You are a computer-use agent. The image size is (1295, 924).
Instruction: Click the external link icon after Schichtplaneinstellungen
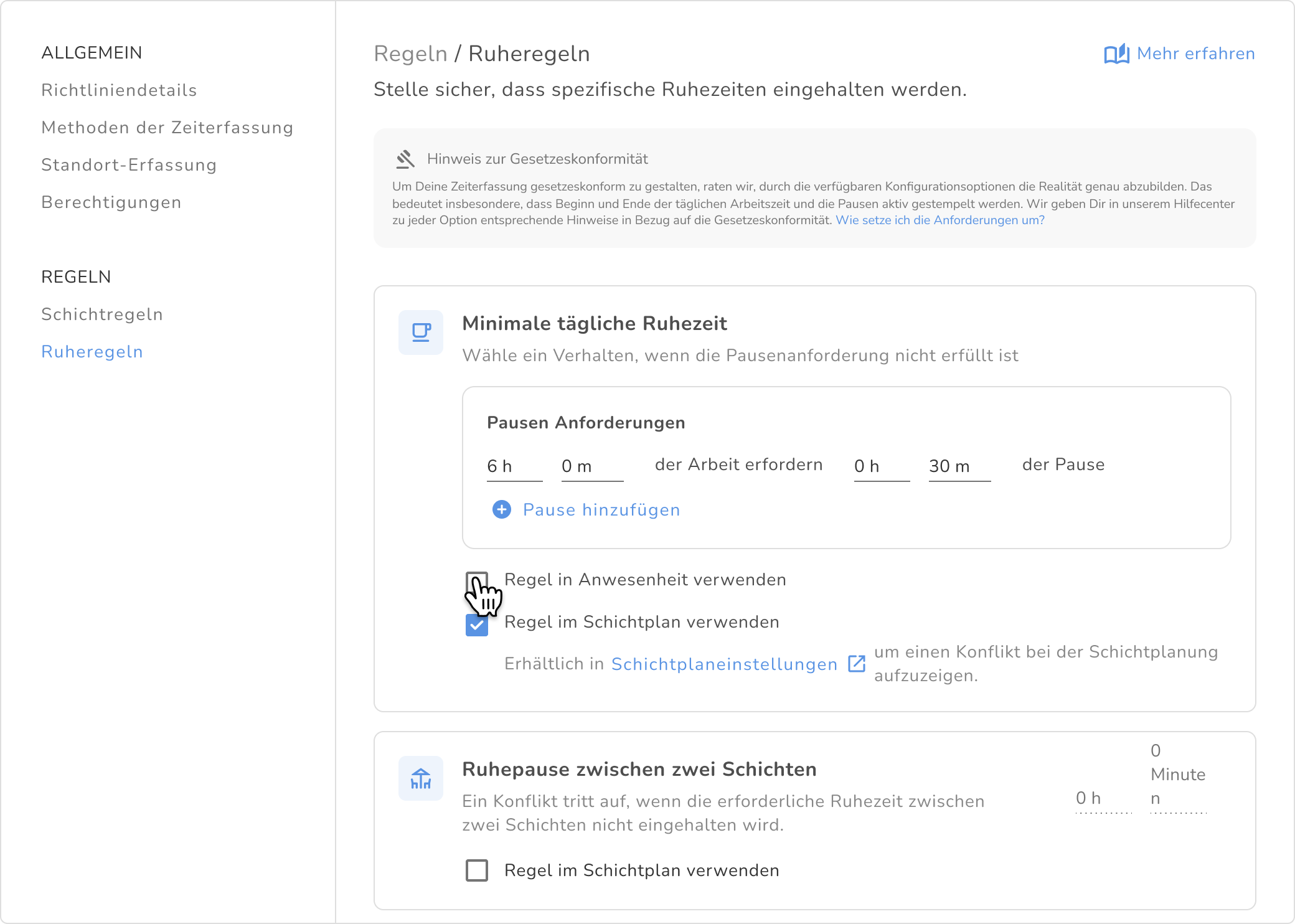click(x=857, y=664)
